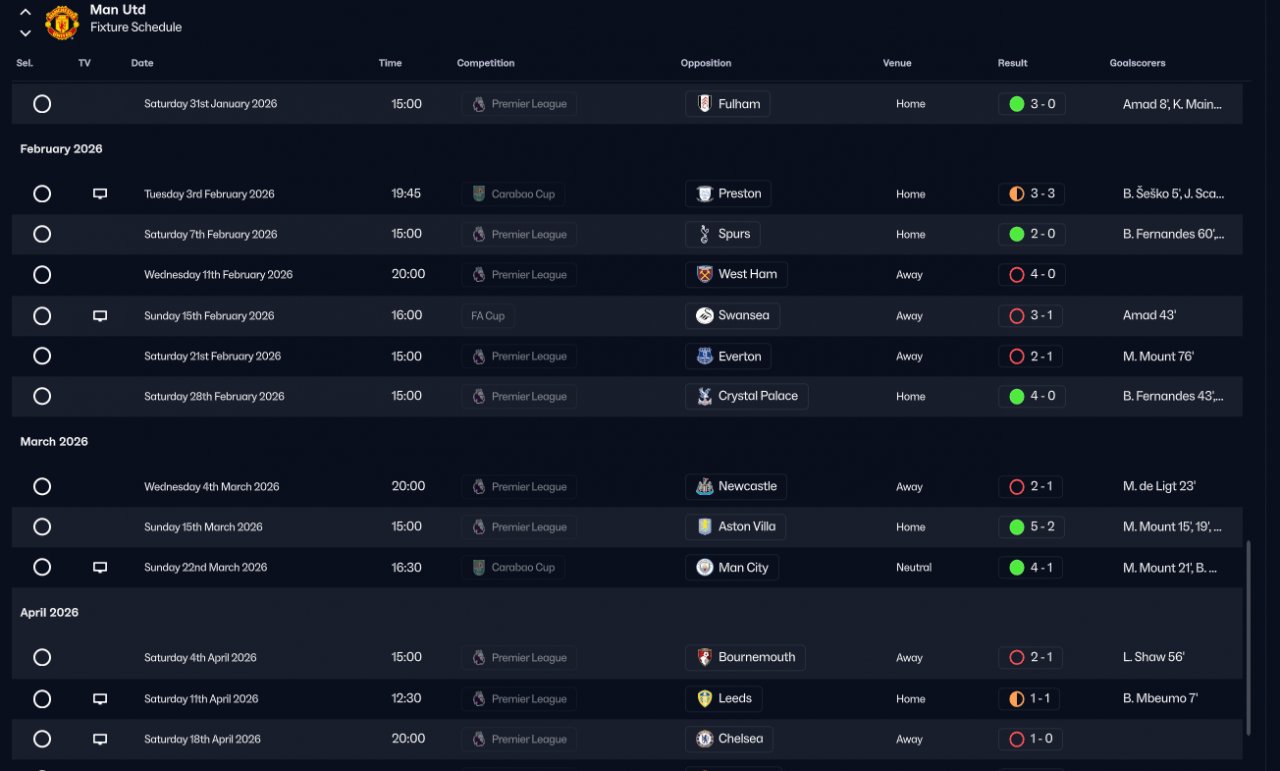Click the Premier League logo in the Fulham row

coord(478,104)
